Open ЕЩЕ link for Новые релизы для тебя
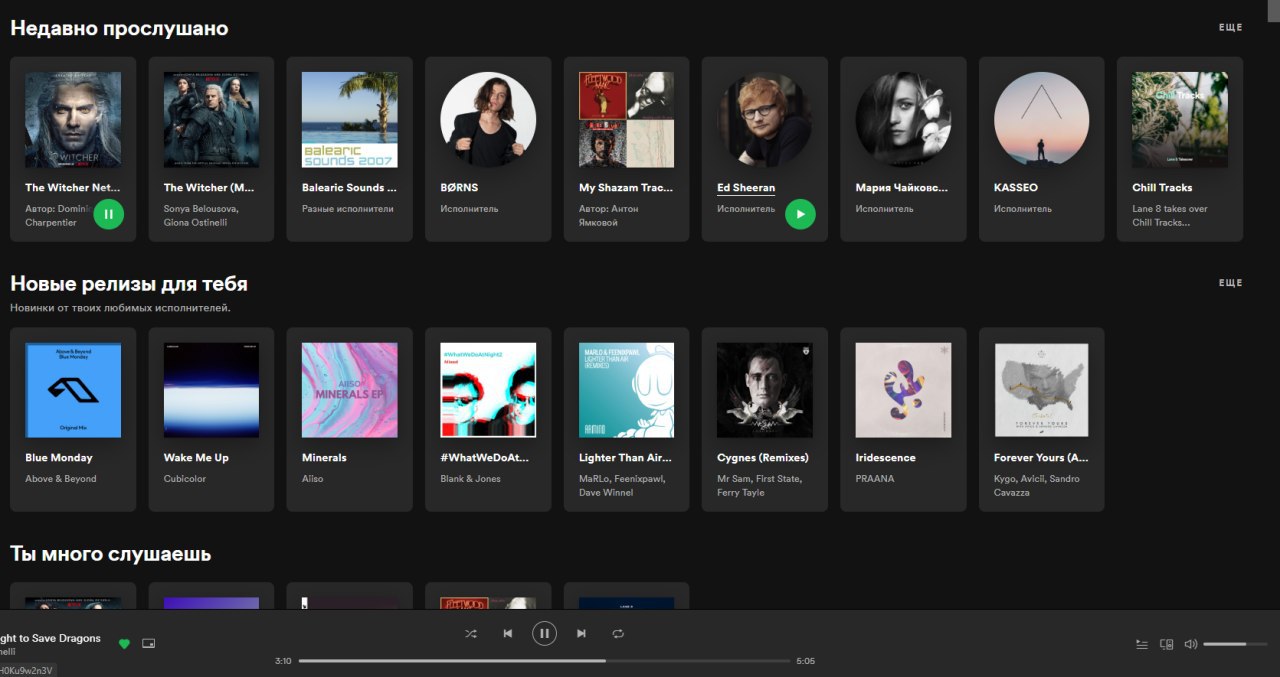Screen dimensions: 1280x677 click(1230, 283)
